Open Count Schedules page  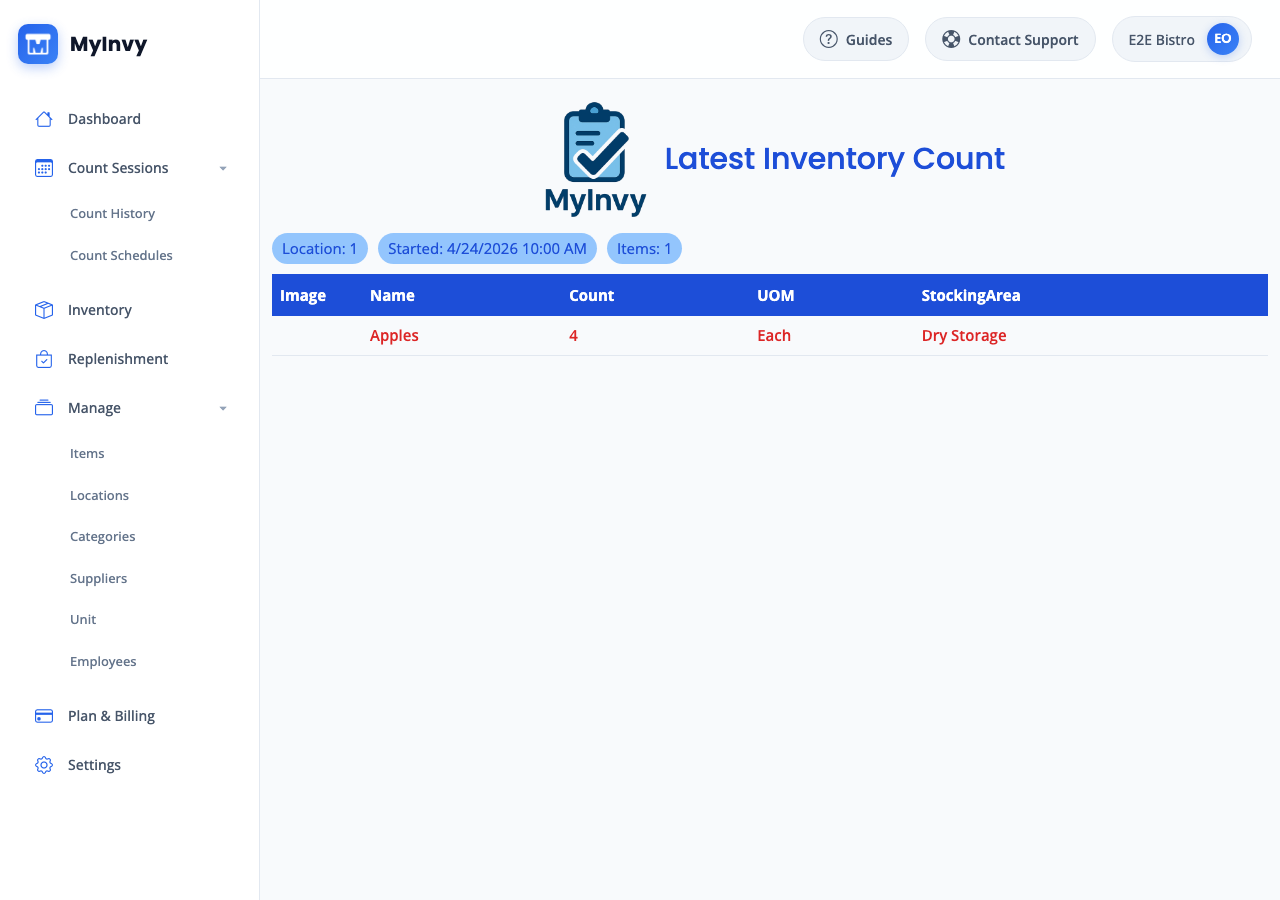click(121, 255)
